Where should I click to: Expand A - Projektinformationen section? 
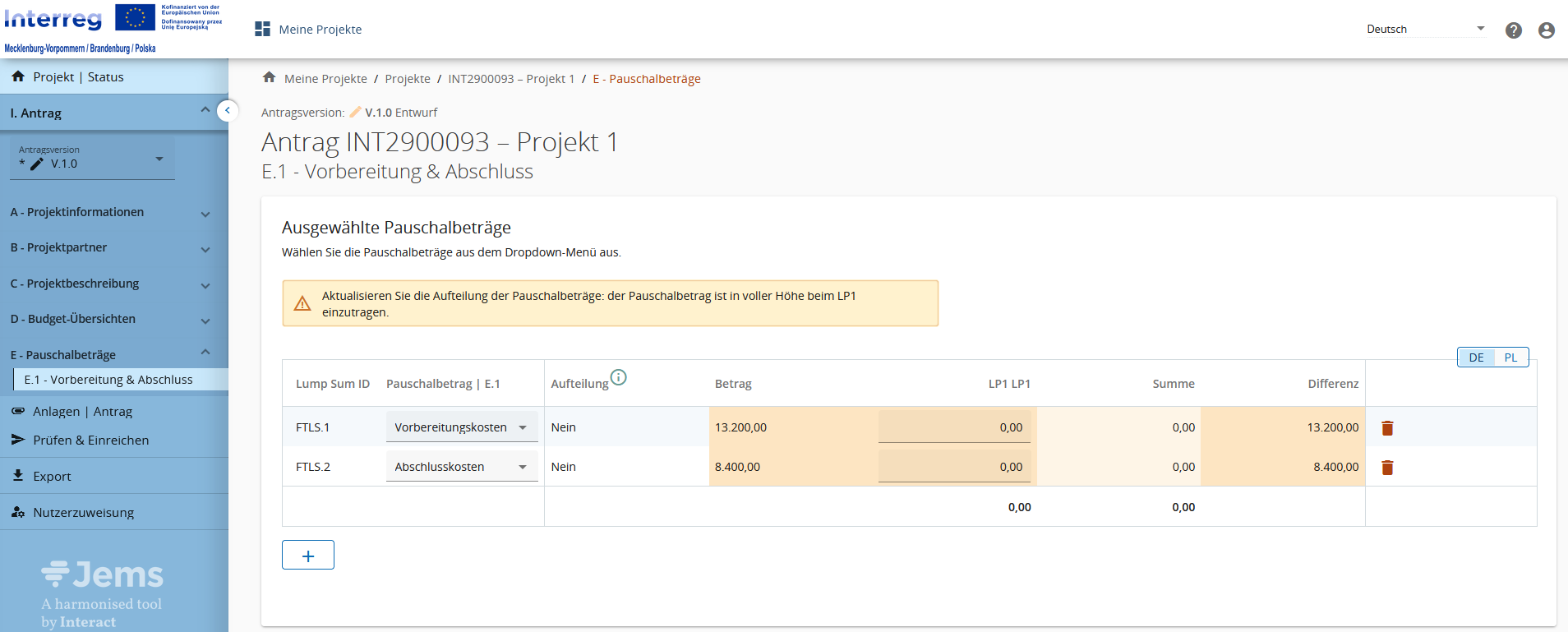click(x=110, y=212)
